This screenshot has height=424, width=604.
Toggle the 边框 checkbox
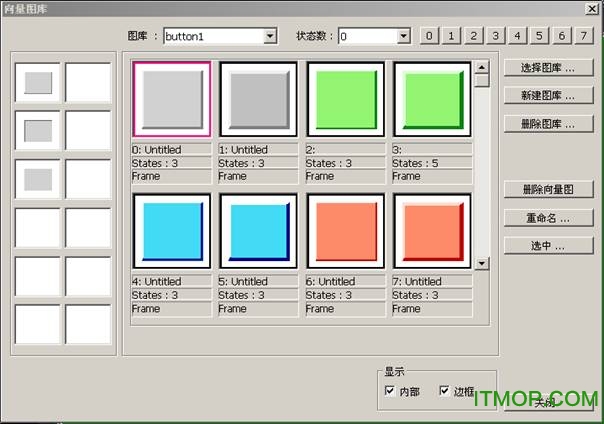[x=444, y=391]
